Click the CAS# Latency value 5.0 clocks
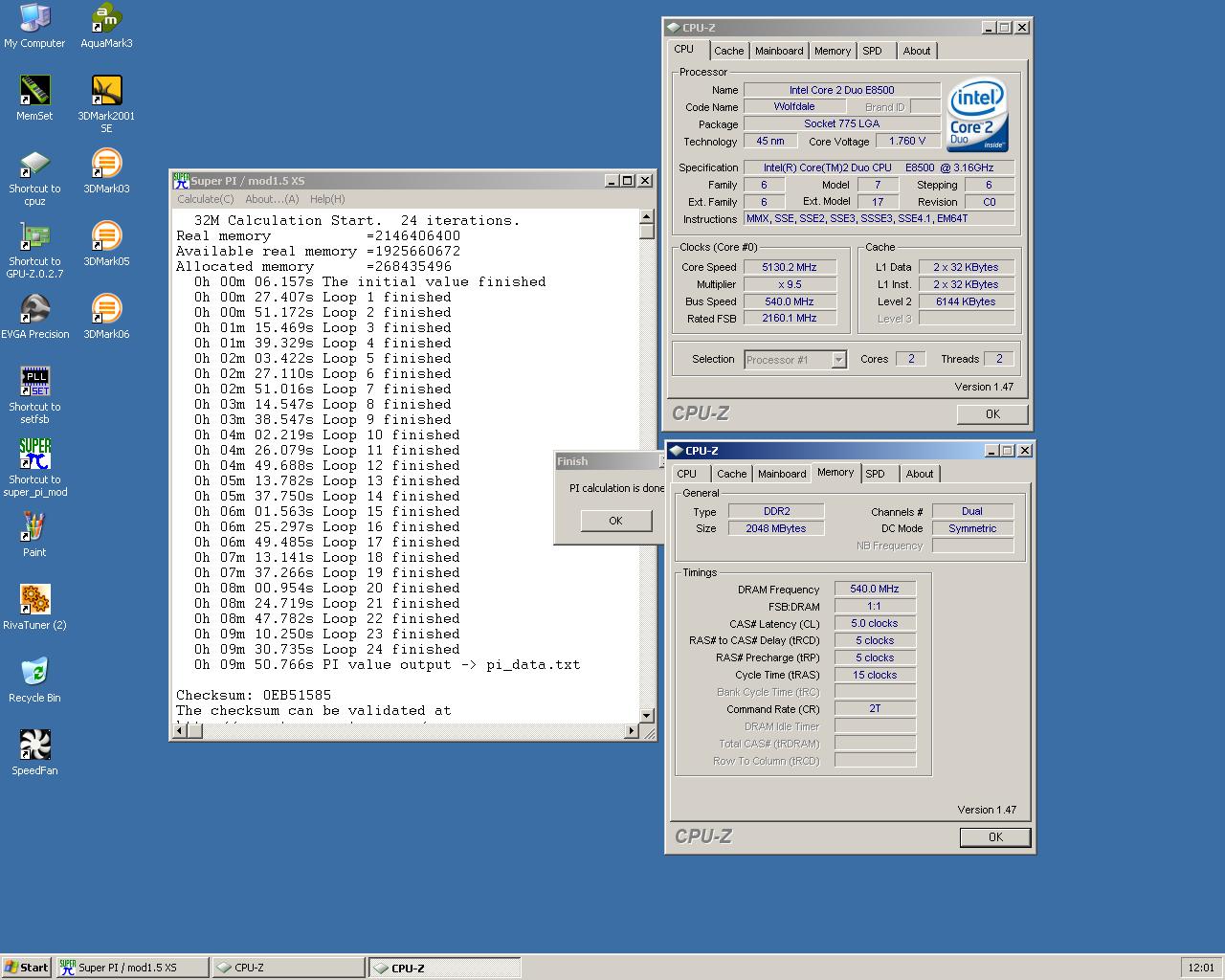1225x980 pixels. 875,623
